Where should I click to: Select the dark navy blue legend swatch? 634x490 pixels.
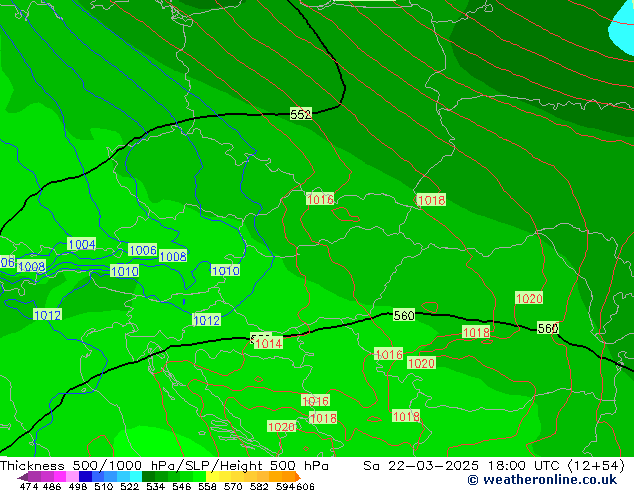(84, 476)
